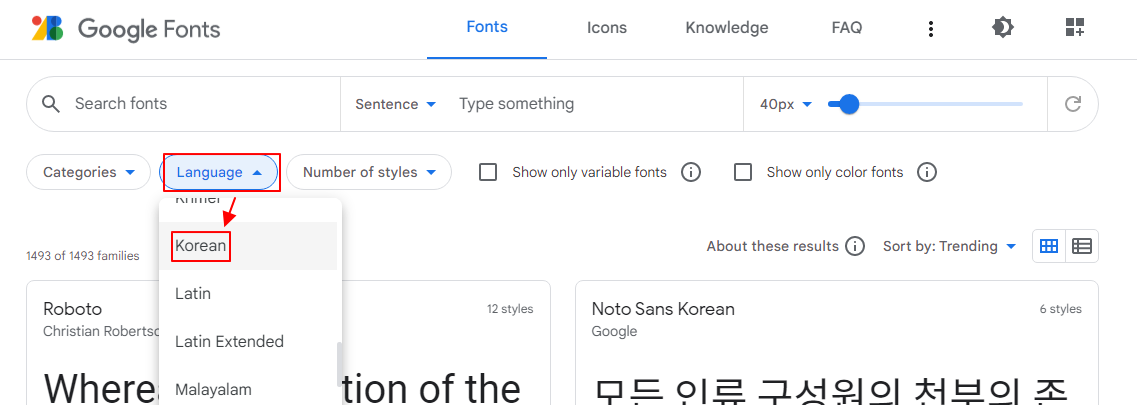The width and height of the screenshot is (1137, 405).
Task: Go to the Icons tab
Action: tap(607, 28)
